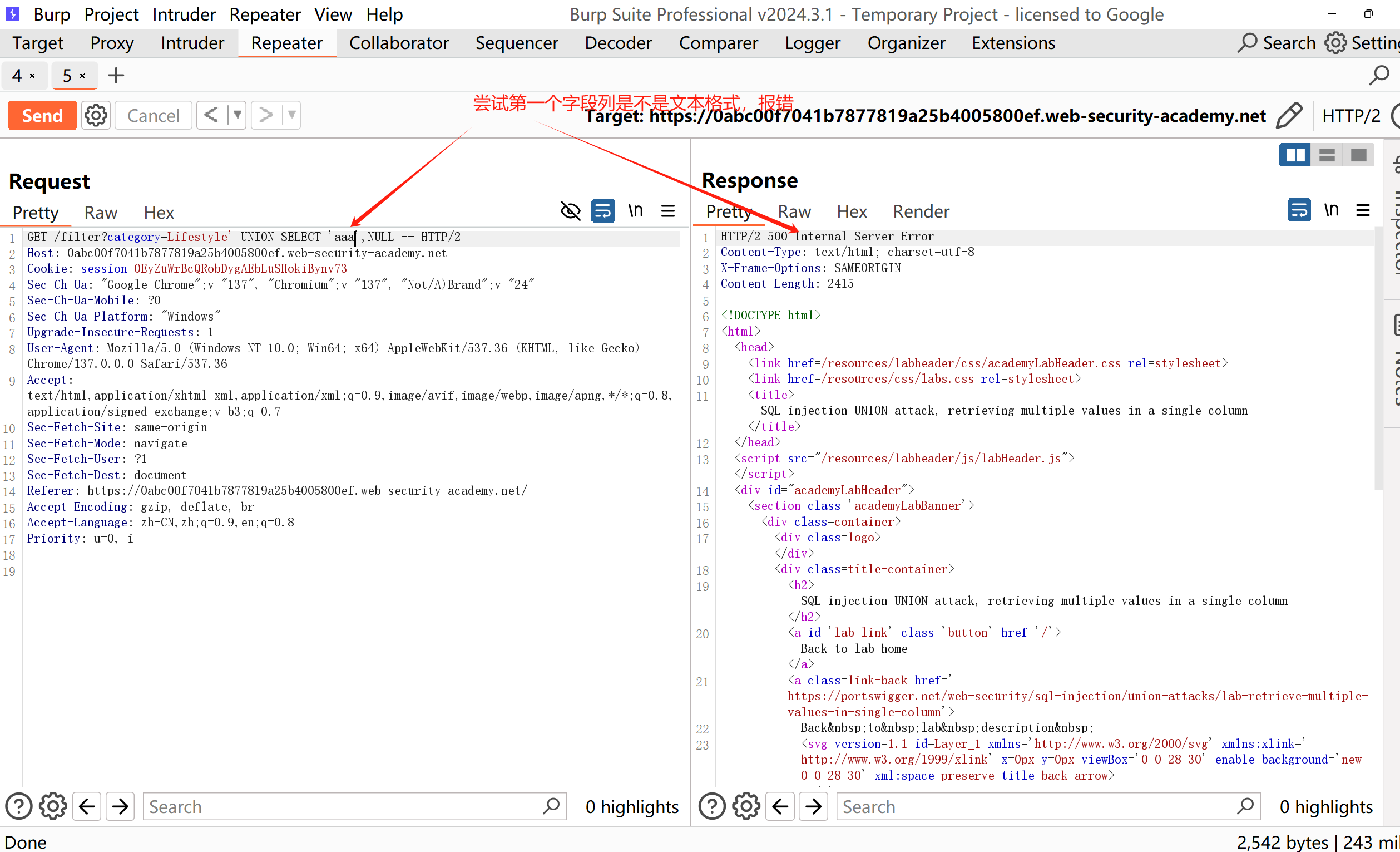Switch response view to Render tab

pyautogui.click(x=921, y=211)
